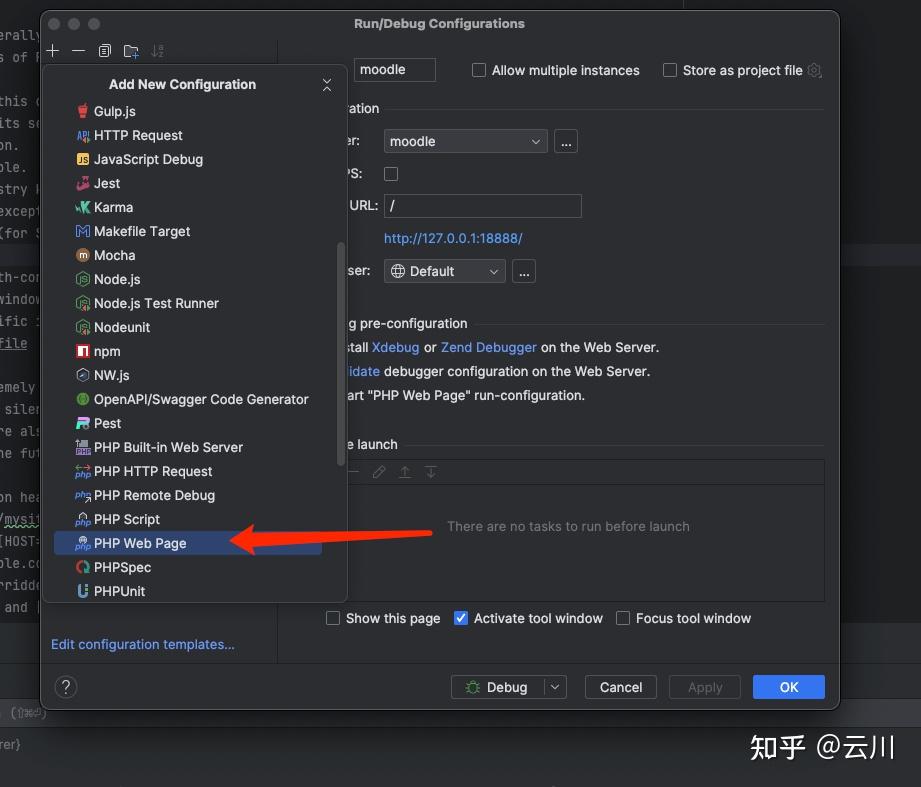Tick Store as project file checkbox

[x=670, y=70]
